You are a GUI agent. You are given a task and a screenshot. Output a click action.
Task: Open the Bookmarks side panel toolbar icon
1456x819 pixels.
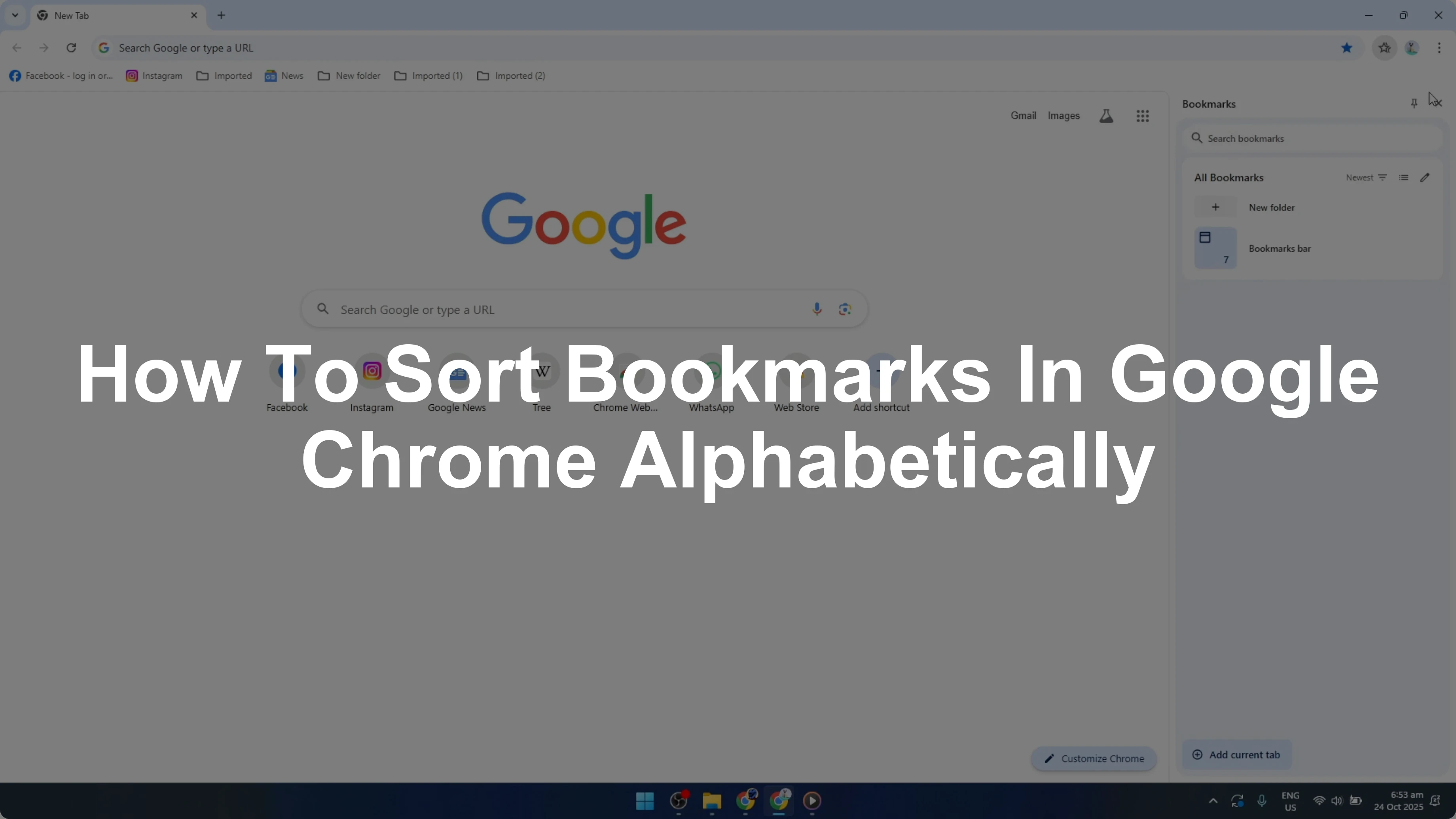click(x=1384, y=48)
